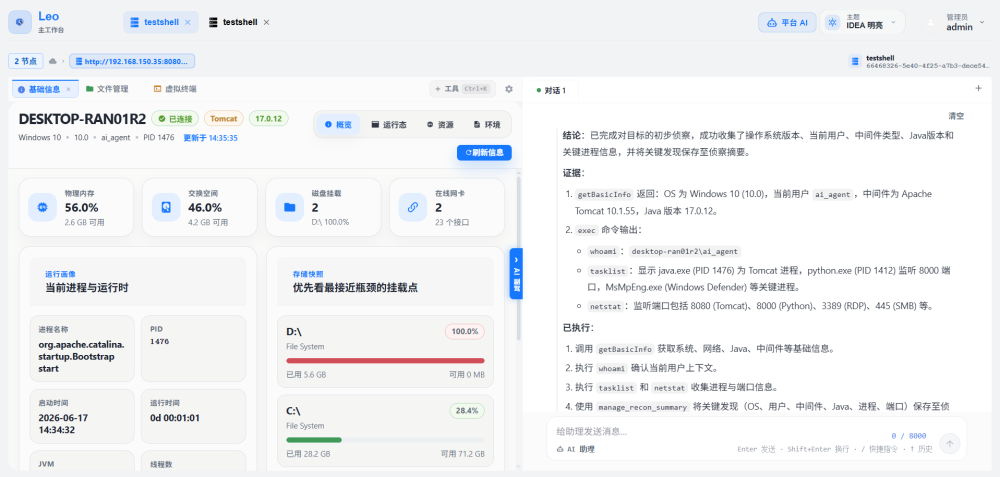Click the server icon on active testshell tab
Image resolution: width=1000 pixels, height=477 pixels.
click(x=134, y=22)
